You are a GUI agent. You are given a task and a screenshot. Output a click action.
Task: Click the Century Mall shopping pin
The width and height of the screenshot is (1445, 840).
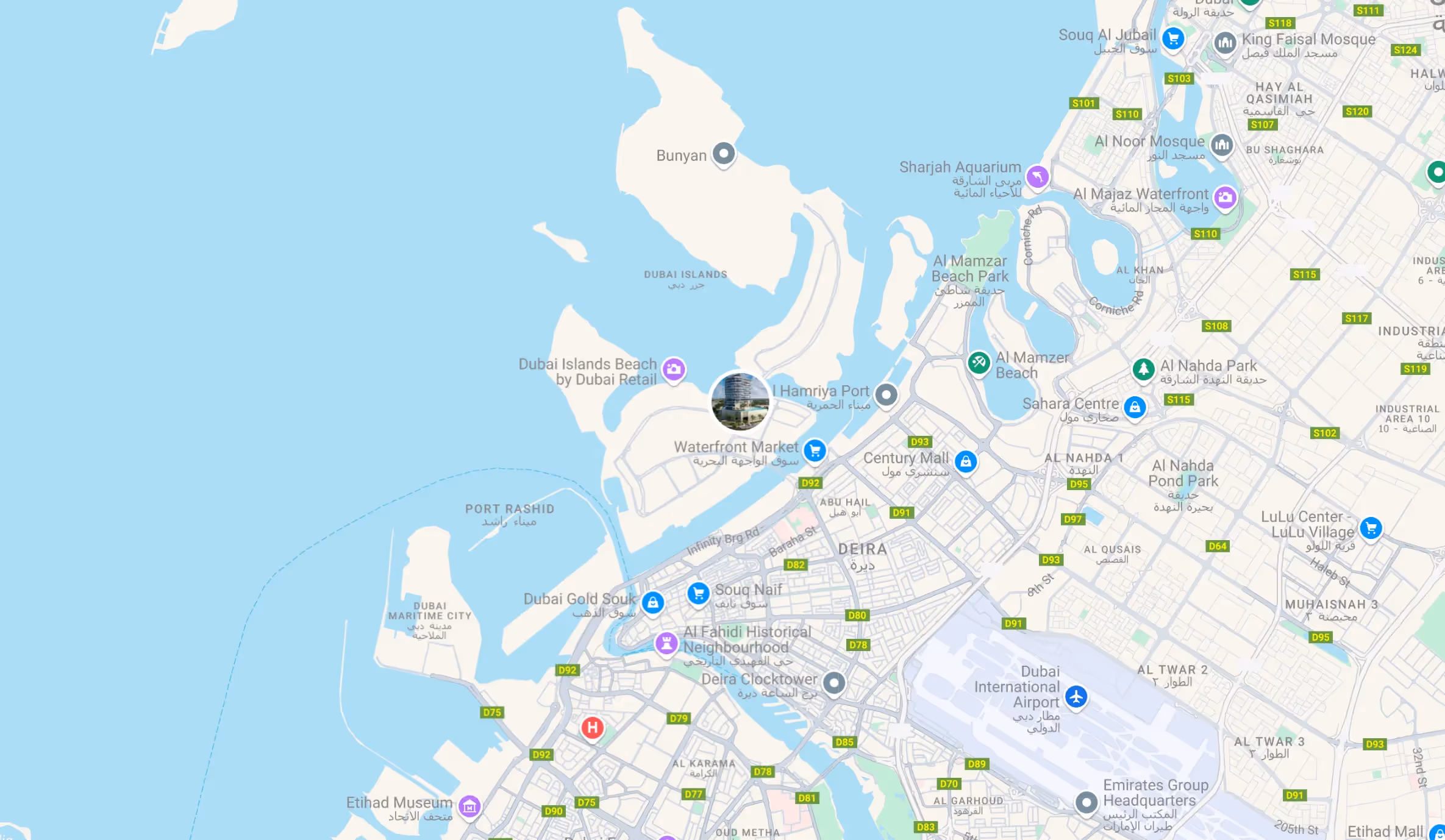(966, 461)
